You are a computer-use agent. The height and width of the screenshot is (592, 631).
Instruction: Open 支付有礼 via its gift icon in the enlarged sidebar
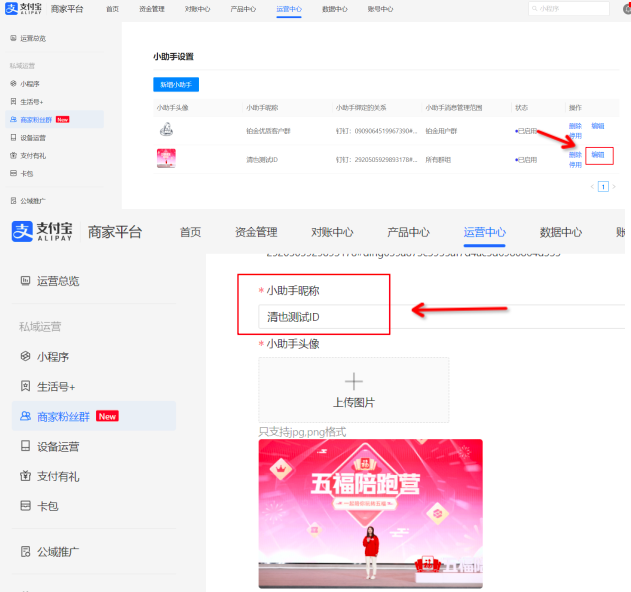[26, 476]
